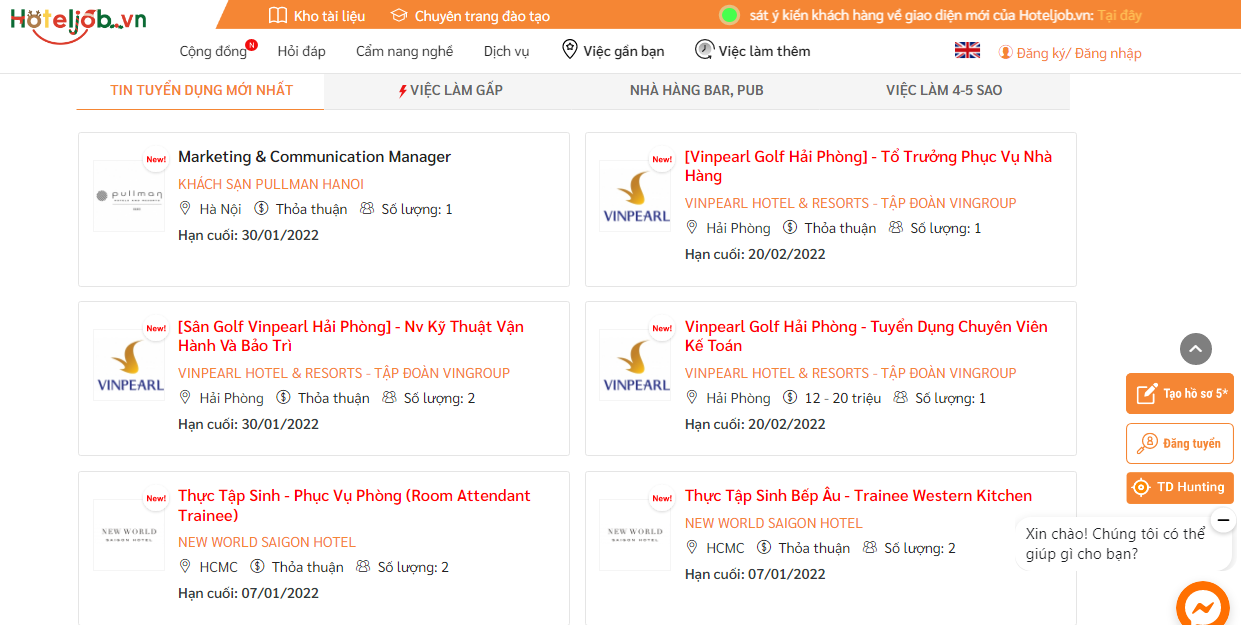The image size is (1241, 625).
Task: Click the scroll-to-top arrow button
Action: coord(1196,349)
